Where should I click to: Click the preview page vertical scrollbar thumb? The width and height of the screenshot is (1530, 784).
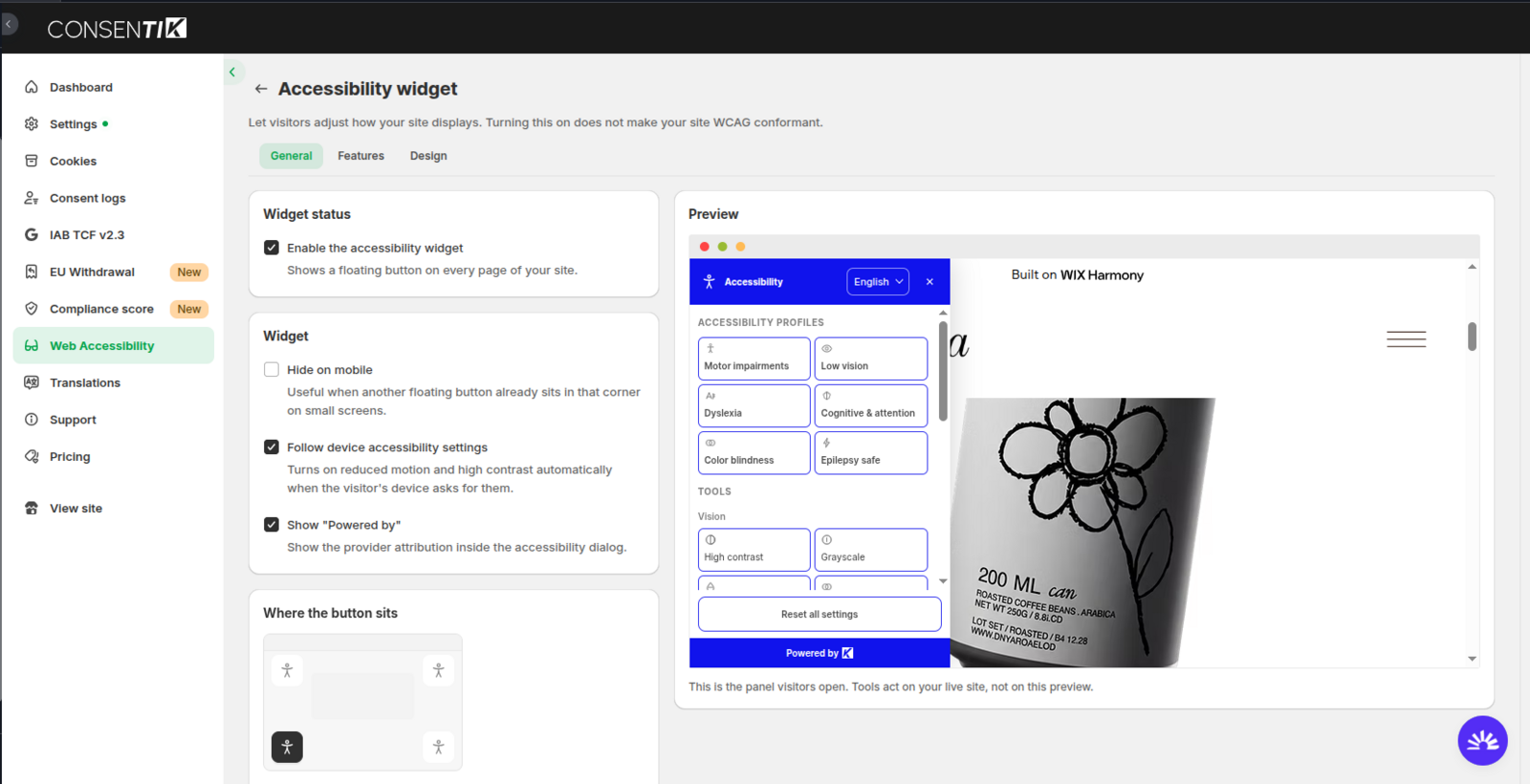pos(1472,337)
